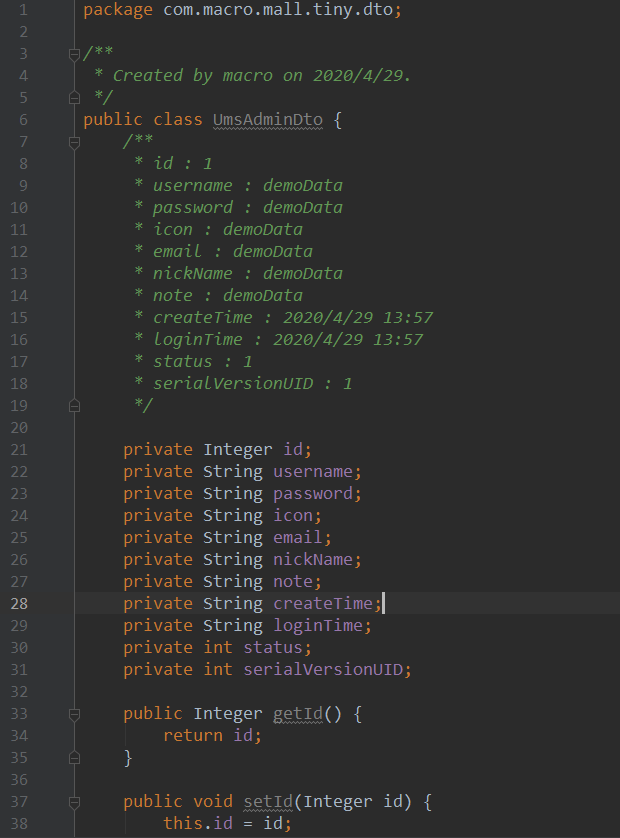Click the loginTime field identifier
The height and width of the screenshot is (838, 620).
pos(318,626)
